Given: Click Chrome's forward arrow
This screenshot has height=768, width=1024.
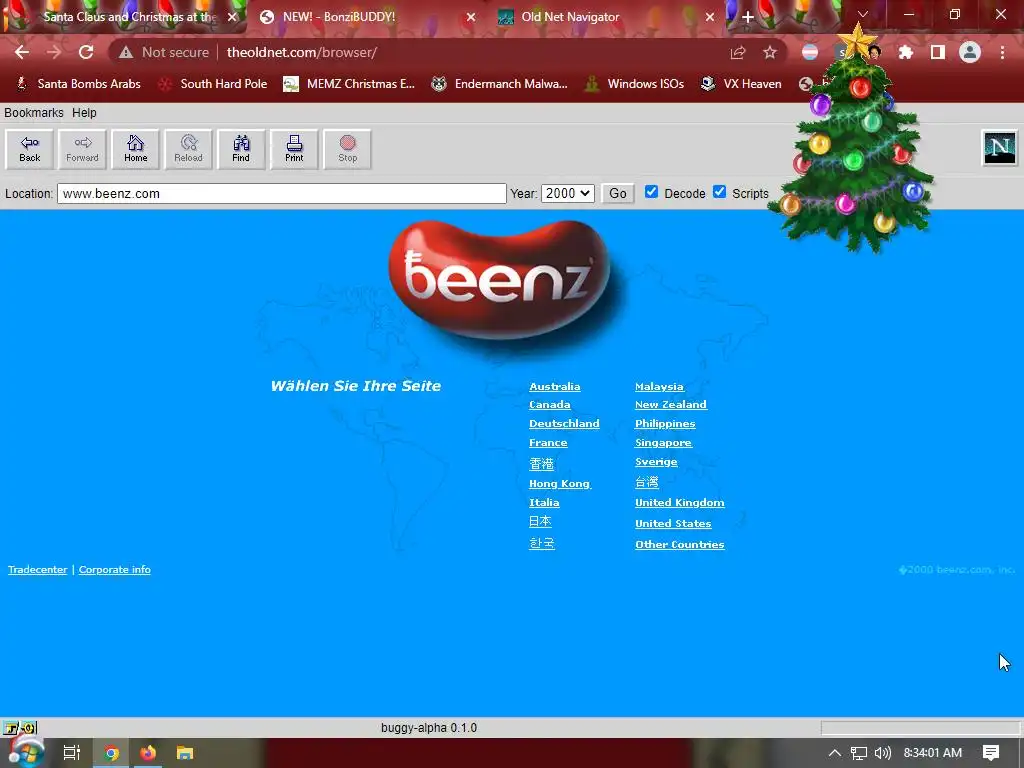Looking at the screenshot, I should 54,52.
